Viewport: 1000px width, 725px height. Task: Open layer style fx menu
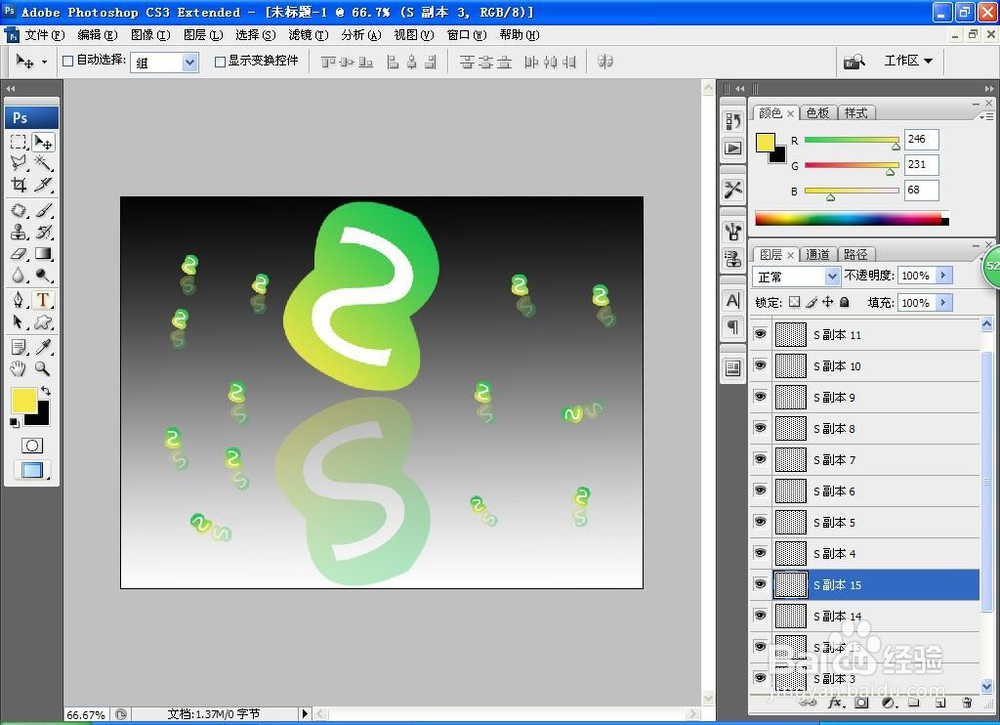(x=835, y=703)
